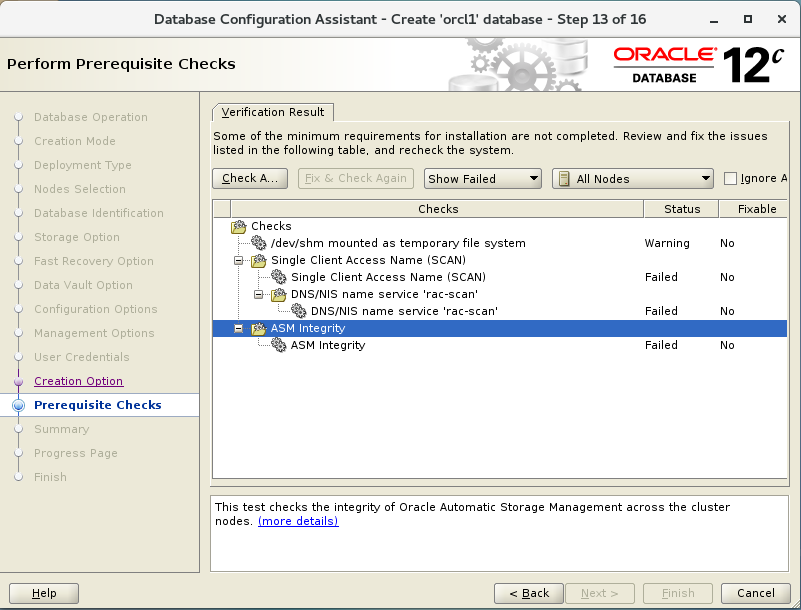Click the DNS/NIS 'rac-scan' folder icon
801x610 pixels.
[x=278, y=295]
